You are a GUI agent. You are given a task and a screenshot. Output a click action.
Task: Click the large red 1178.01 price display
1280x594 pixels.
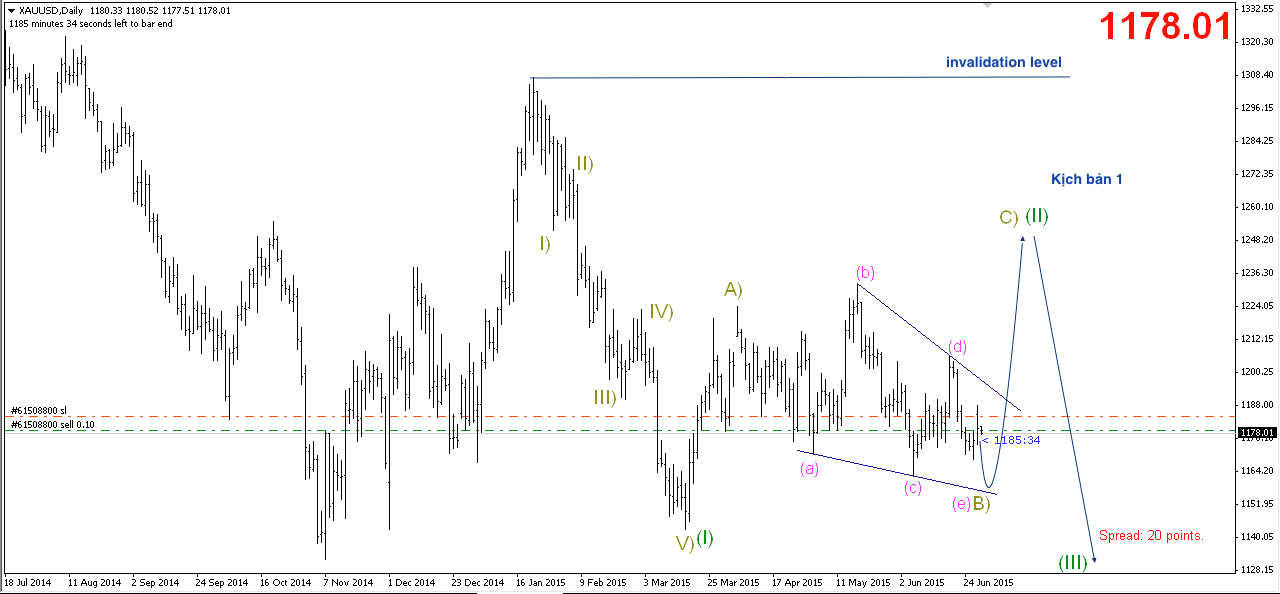click(1166, 26)
